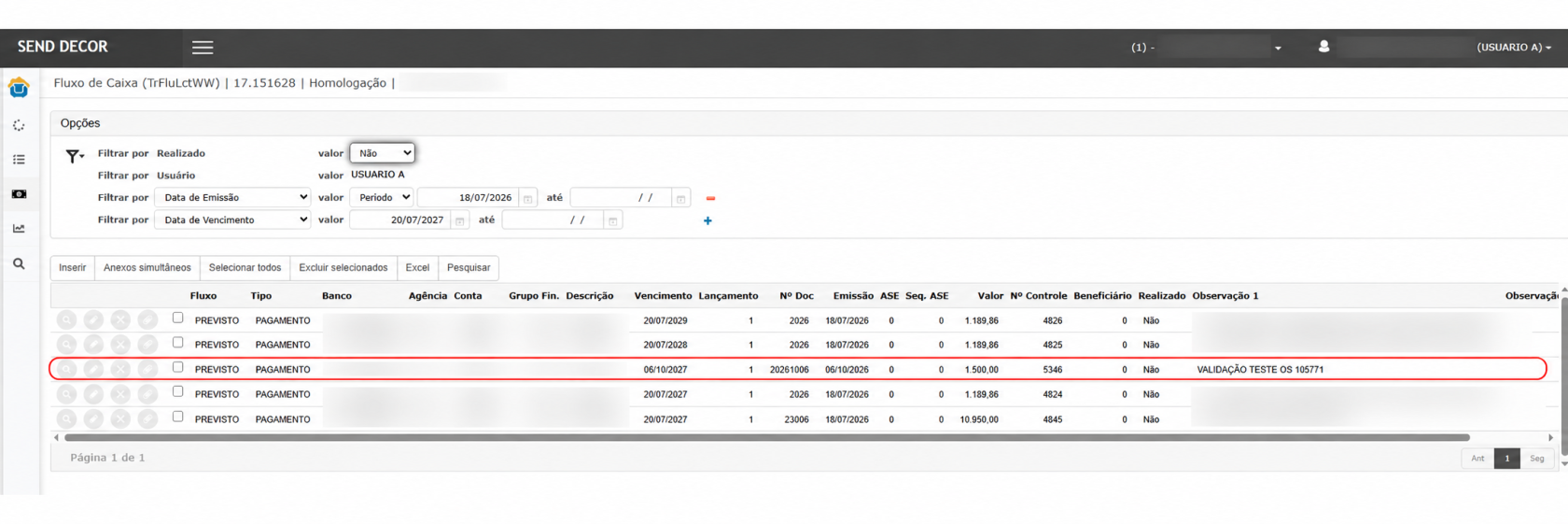Open calendar for the 18/07/2026 date

coord(527,198)
